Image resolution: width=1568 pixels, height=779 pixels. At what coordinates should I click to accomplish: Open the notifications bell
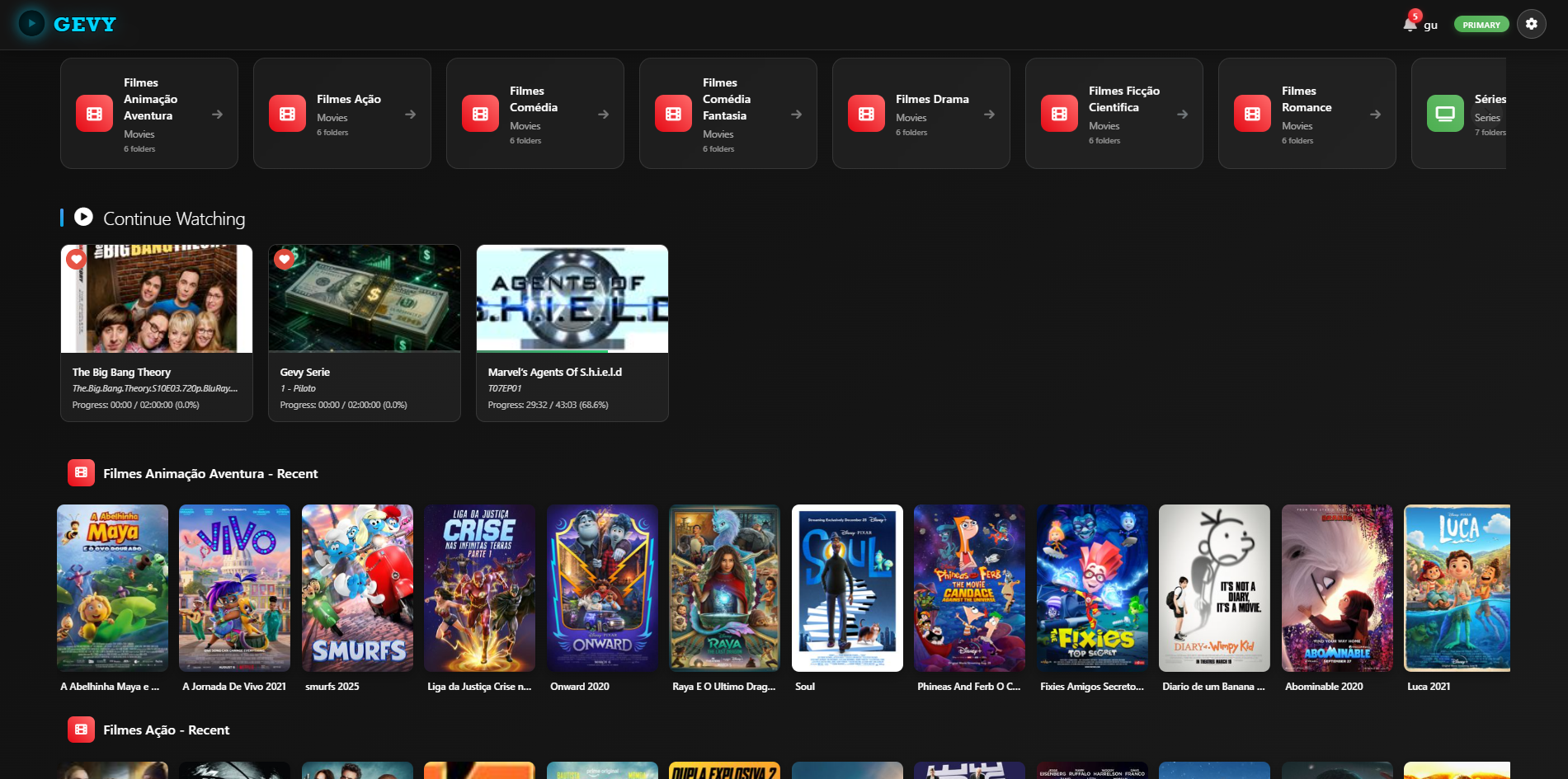pos(1410,23)
